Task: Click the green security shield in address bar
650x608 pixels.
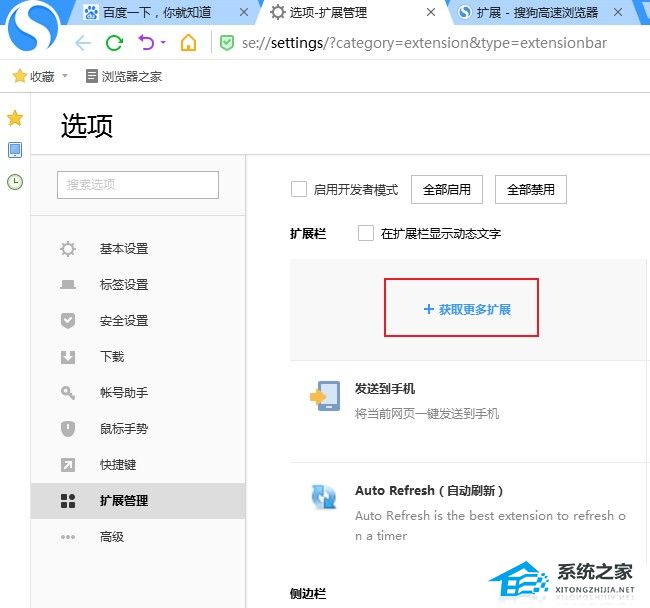Action: coord(226,43)
